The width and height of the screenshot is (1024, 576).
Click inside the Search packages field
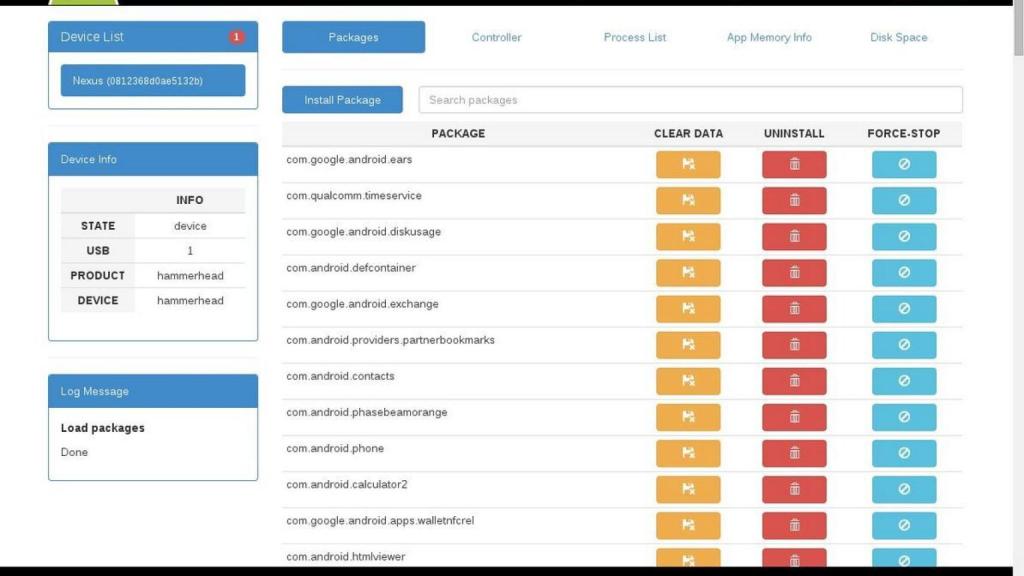(690, 99)
